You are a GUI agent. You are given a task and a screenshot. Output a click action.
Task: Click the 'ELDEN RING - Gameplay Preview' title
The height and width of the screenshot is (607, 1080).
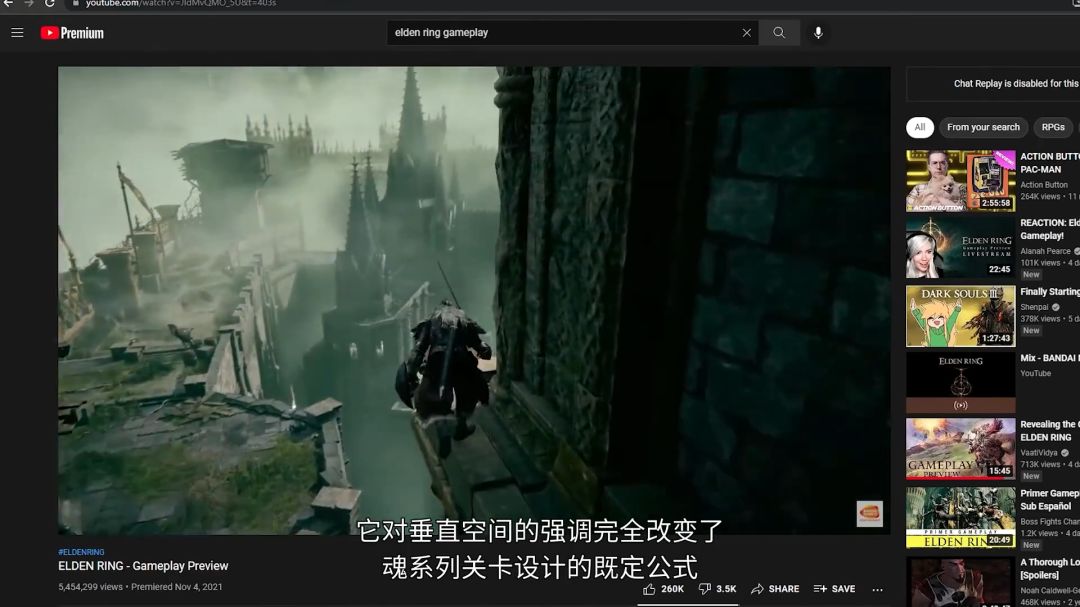[x=143, y=566]
